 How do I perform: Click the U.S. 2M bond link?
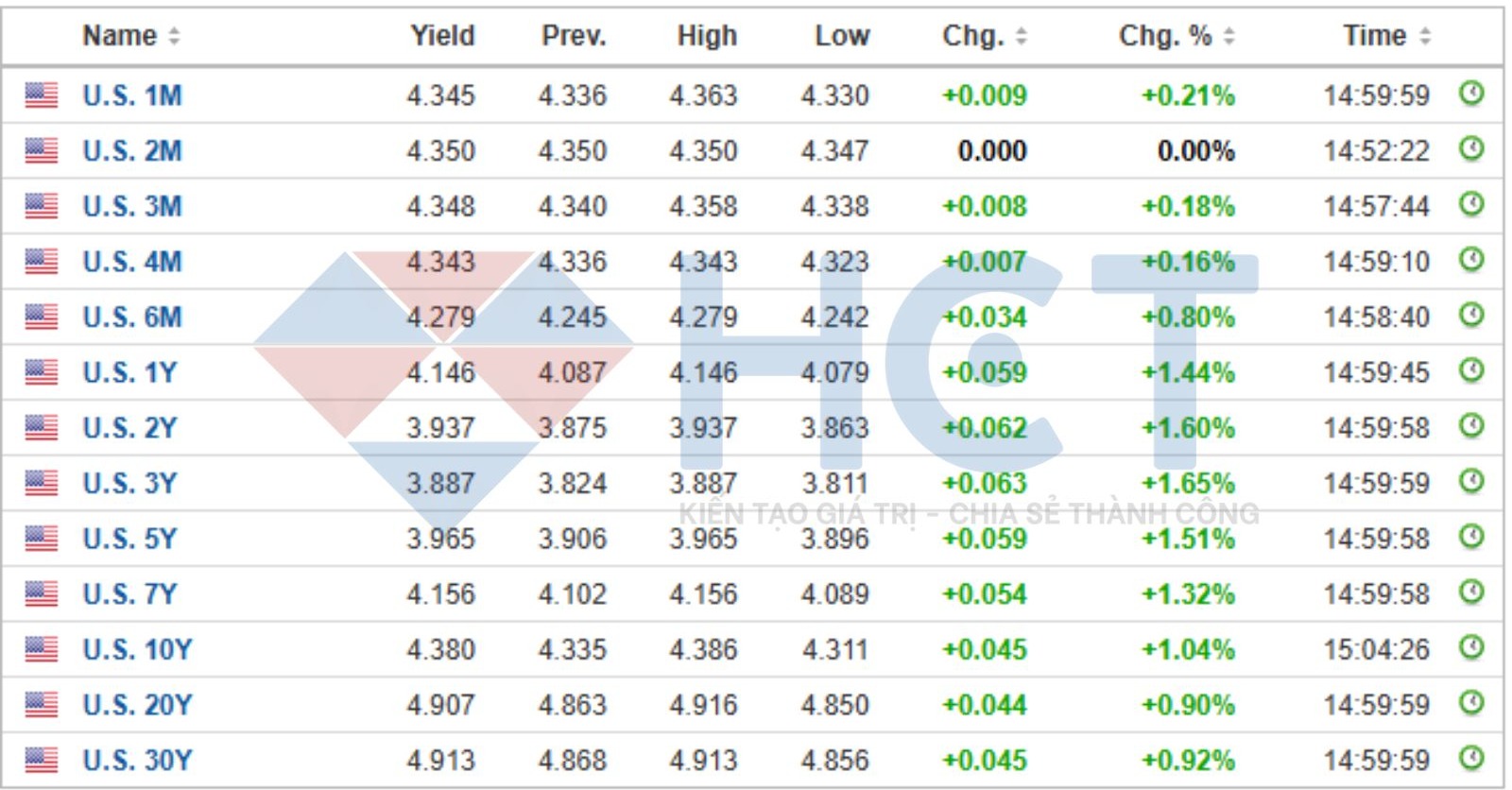coord(132,151)
